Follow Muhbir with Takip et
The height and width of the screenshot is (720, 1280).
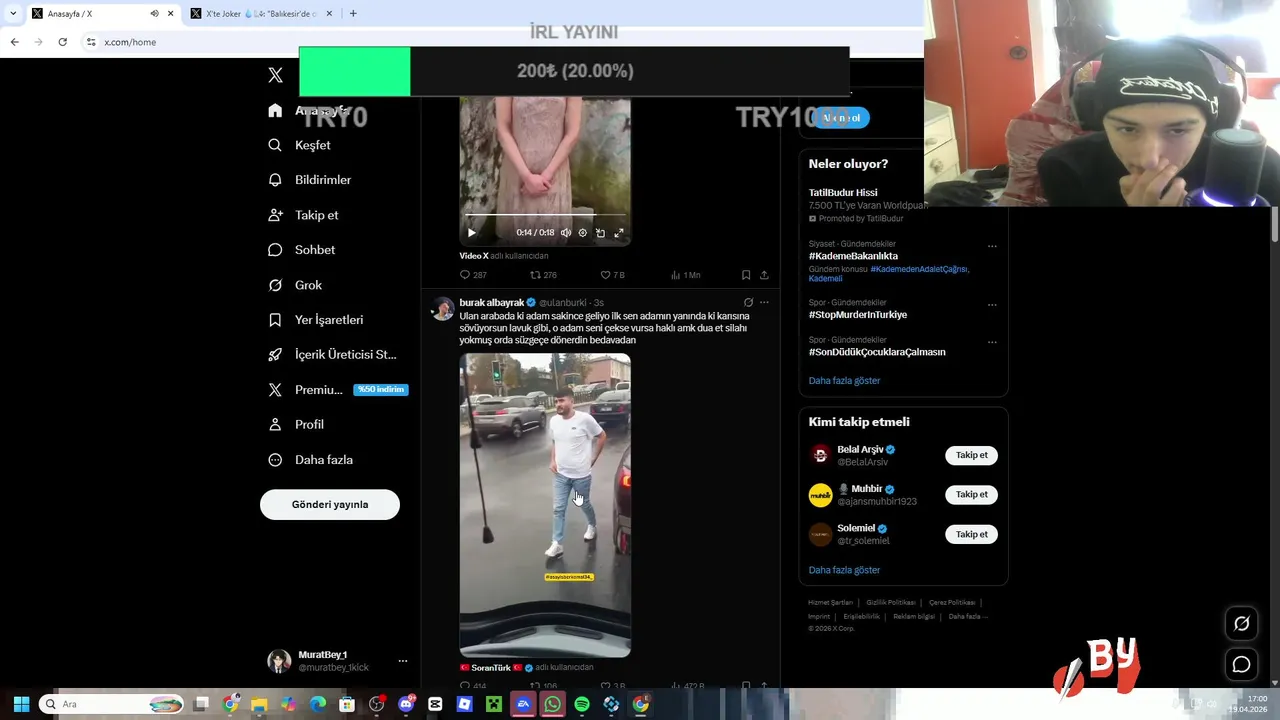point(971,494)
